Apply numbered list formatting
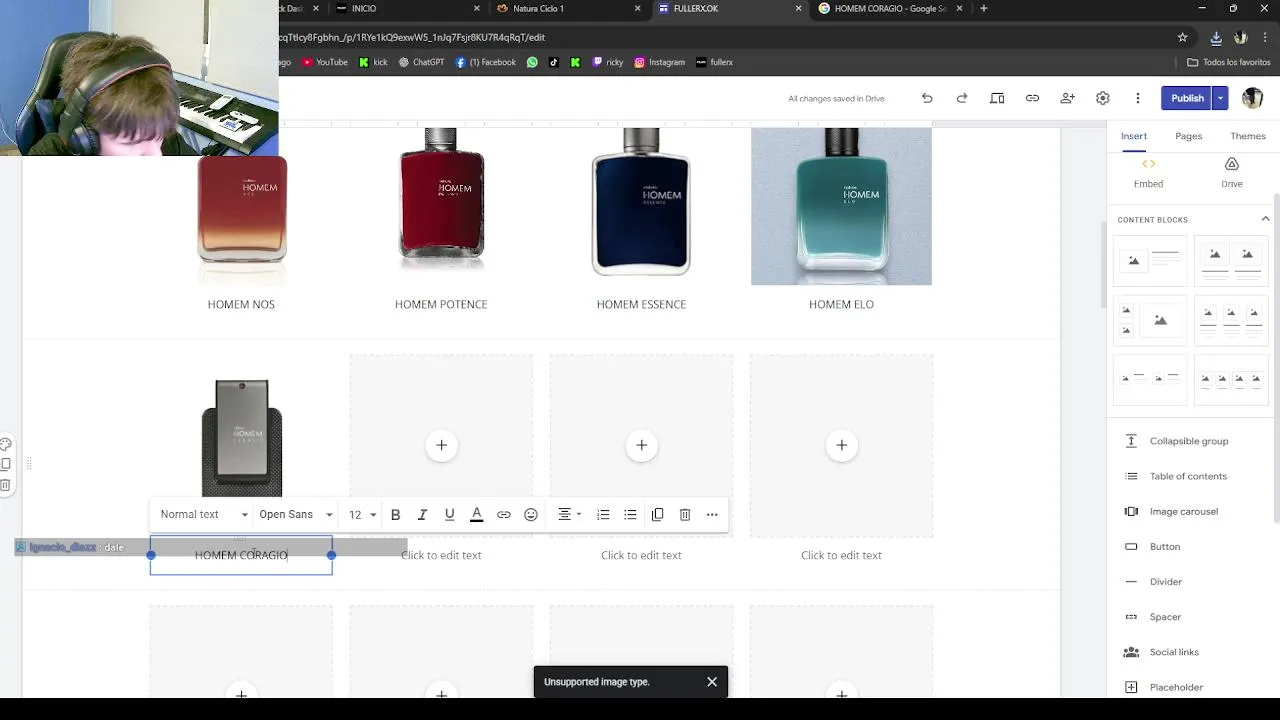The width and height of the screenshot is (1280, 720). tap(603, 514)
